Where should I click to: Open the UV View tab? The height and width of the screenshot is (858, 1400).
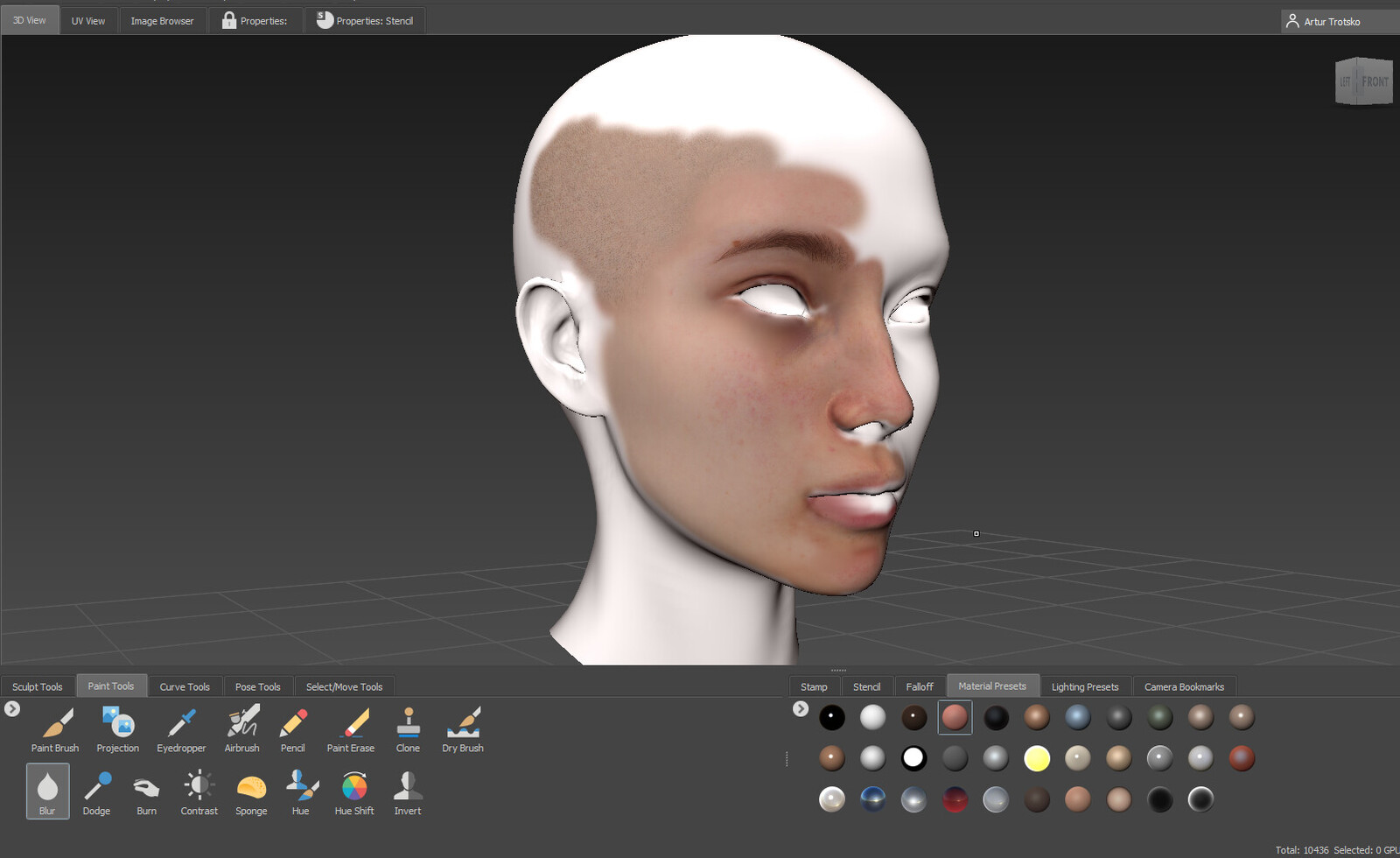(x=88, y=21)
